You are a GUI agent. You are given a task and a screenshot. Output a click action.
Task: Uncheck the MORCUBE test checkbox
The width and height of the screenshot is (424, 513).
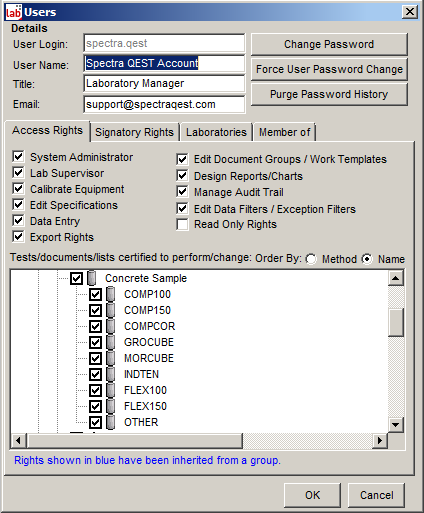click(95, 358)
